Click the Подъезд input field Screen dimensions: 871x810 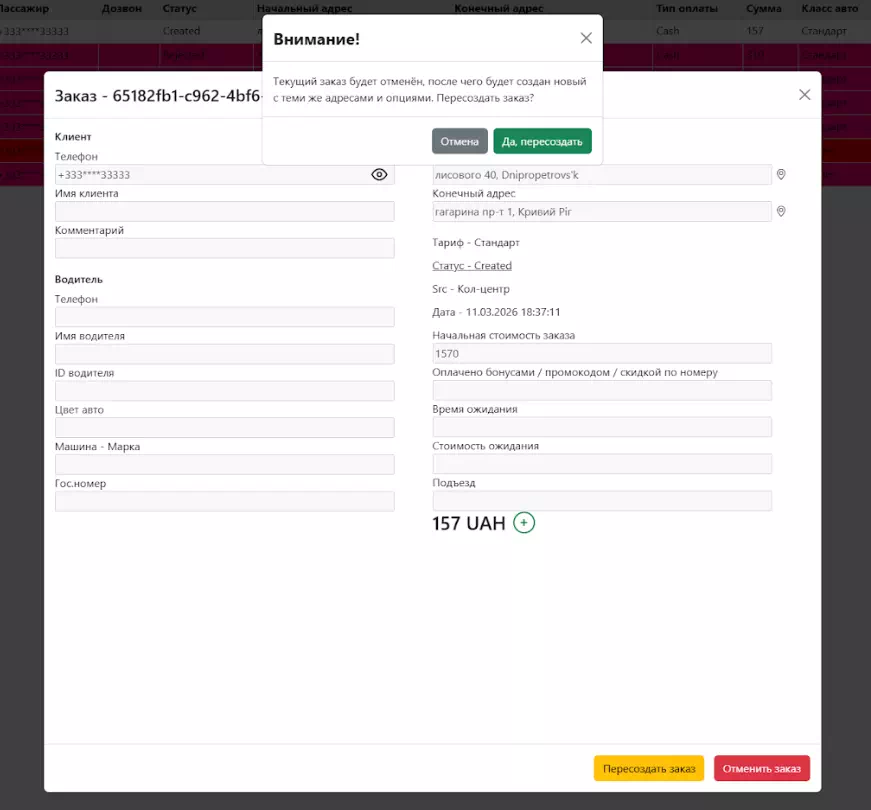[601, 501]
